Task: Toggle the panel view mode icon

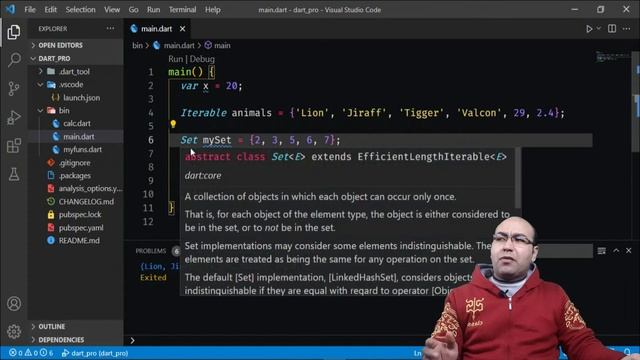Action: pos(602,251)
